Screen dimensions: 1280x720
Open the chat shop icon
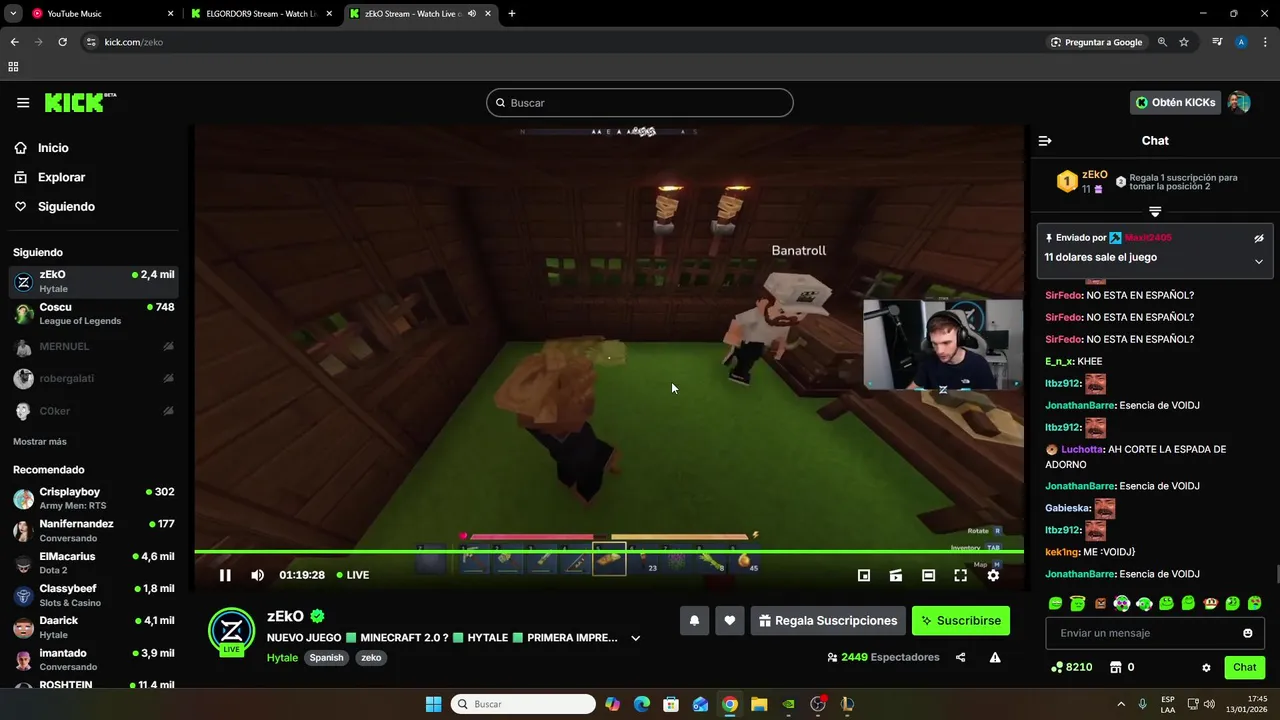(1116, 667)
